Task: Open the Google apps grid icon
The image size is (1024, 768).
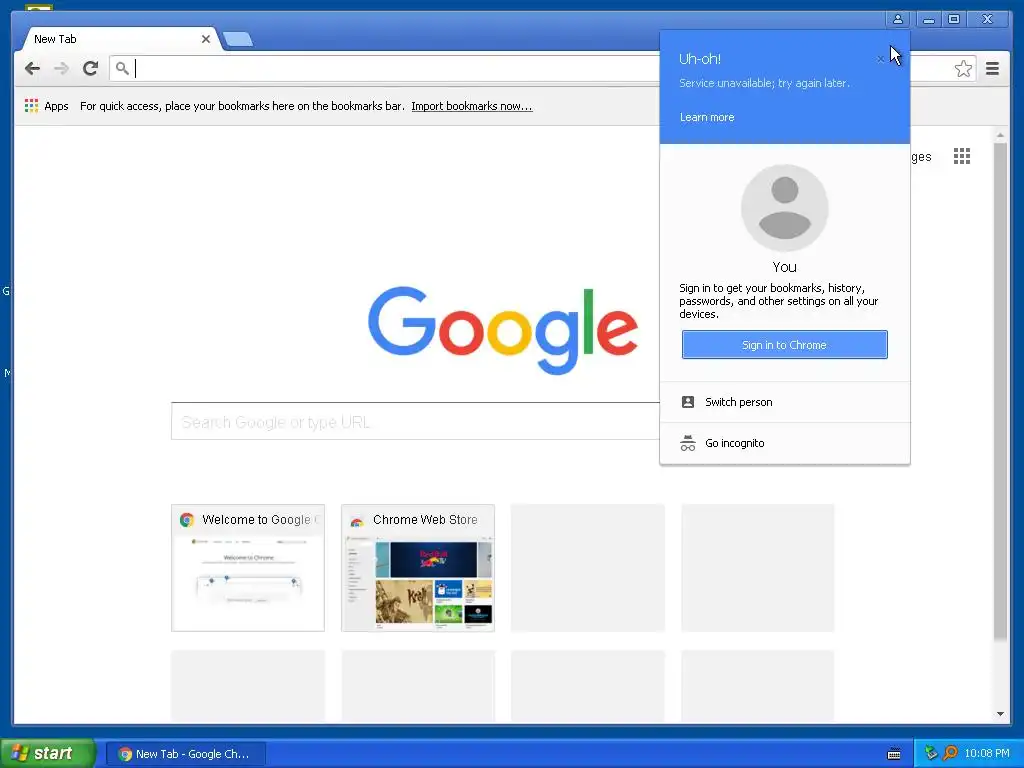Action: point(961,156)
